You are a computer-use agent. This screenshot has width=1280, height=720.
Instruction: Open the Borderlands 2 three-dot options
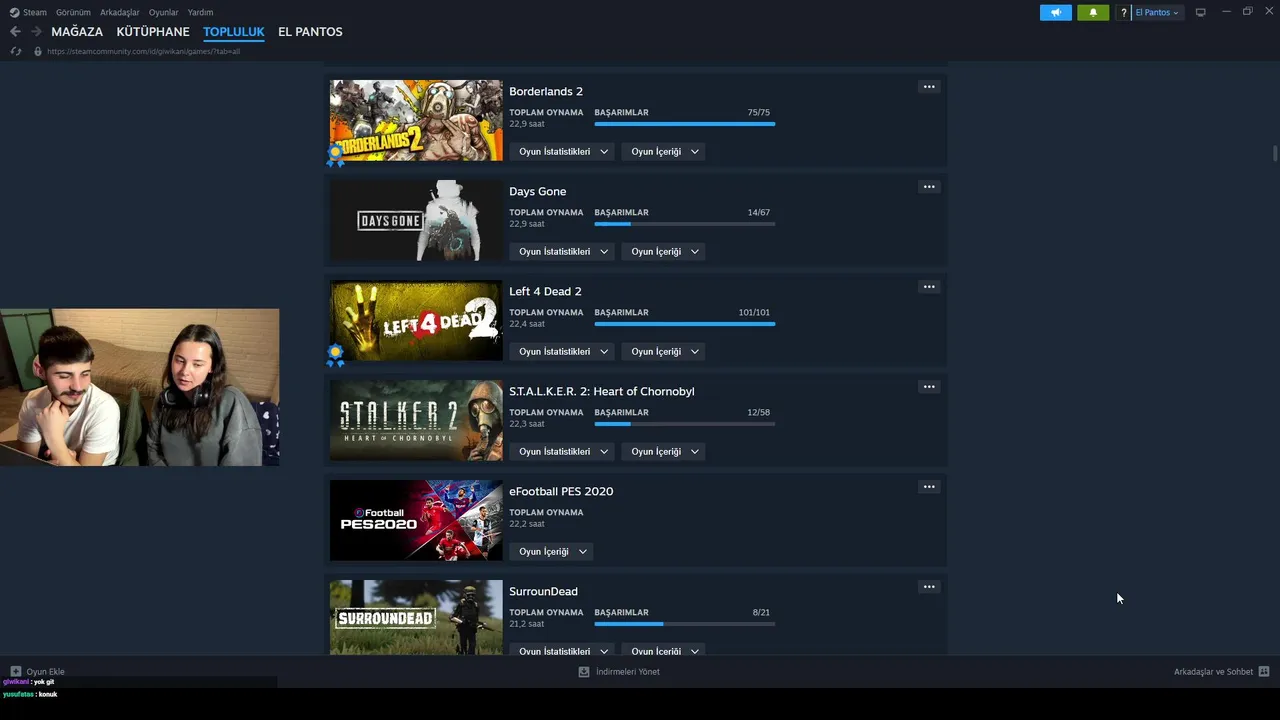click(x=929, y=87)
